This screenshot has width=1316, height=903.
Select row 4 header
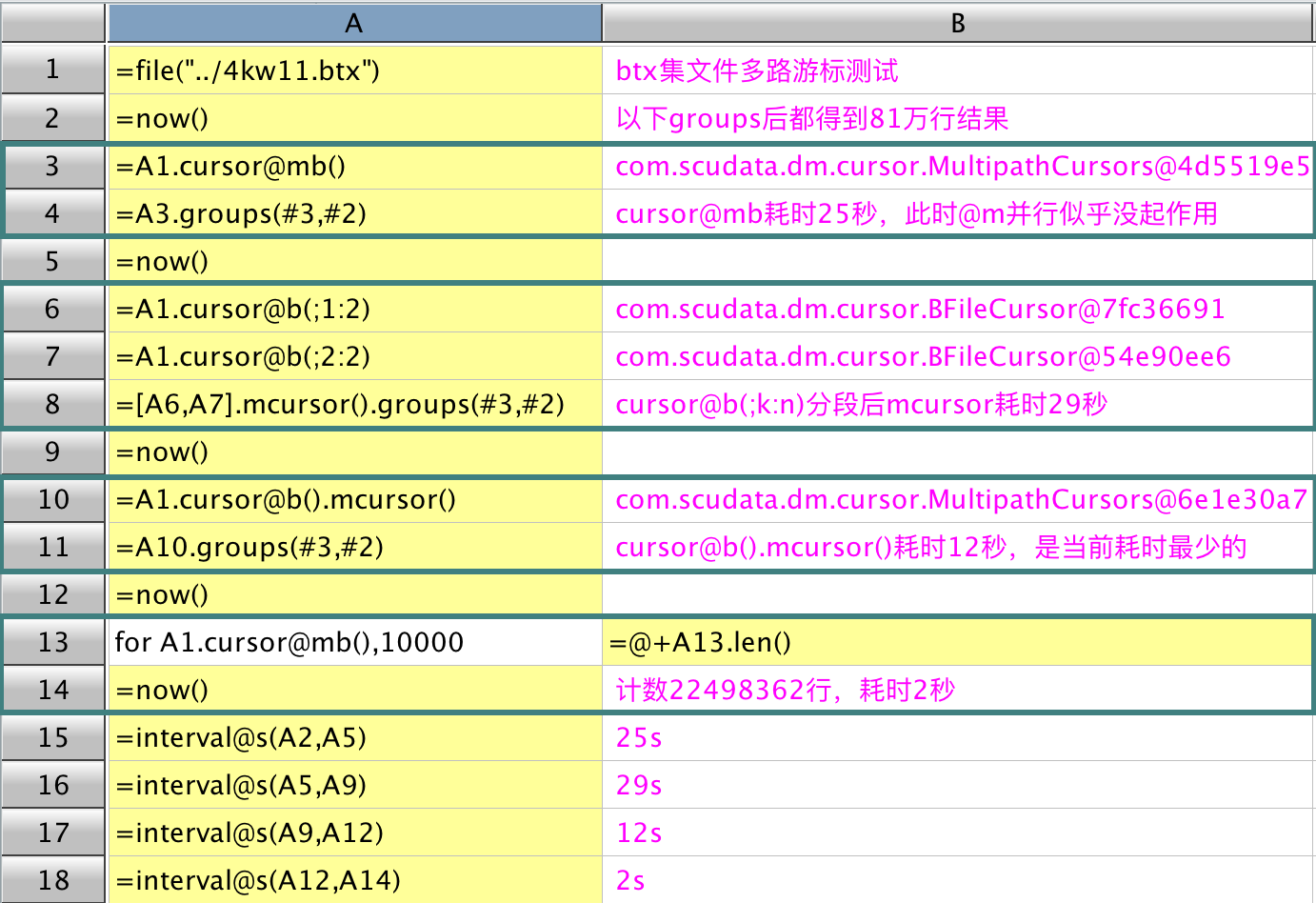click(52, 212)
